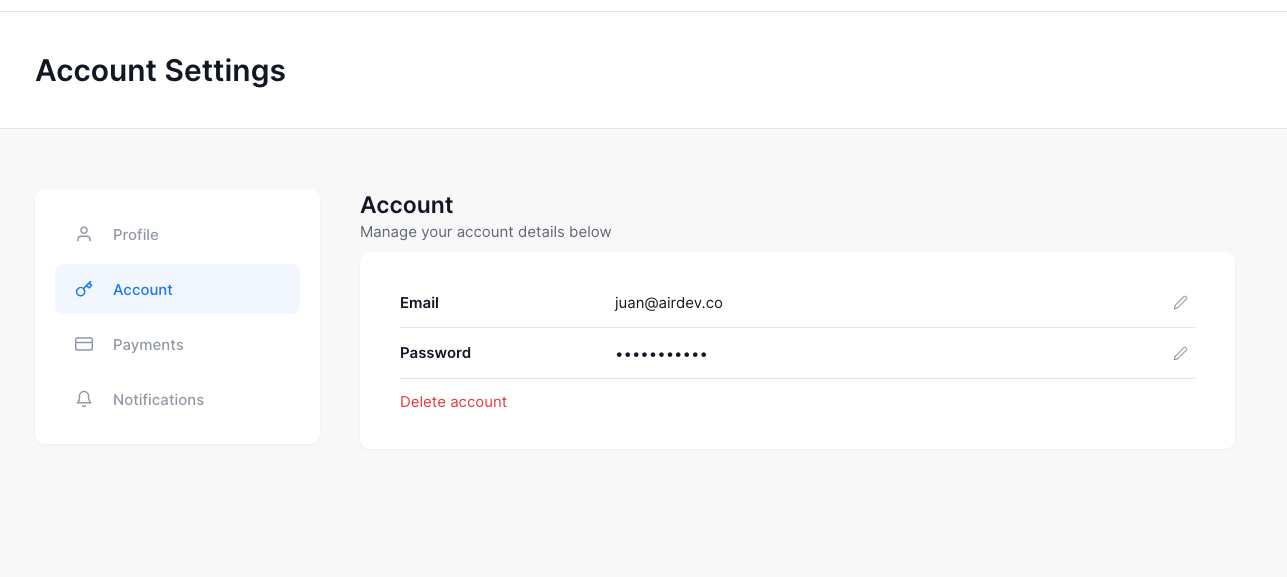Click the juan@airdev.co email value
The image size is (1287, 577).
point(668,303)
